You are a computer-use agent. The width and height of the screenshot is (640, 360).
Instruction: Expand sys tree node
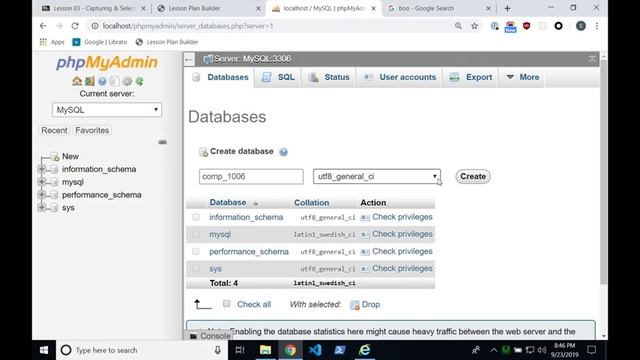(42, 207)
